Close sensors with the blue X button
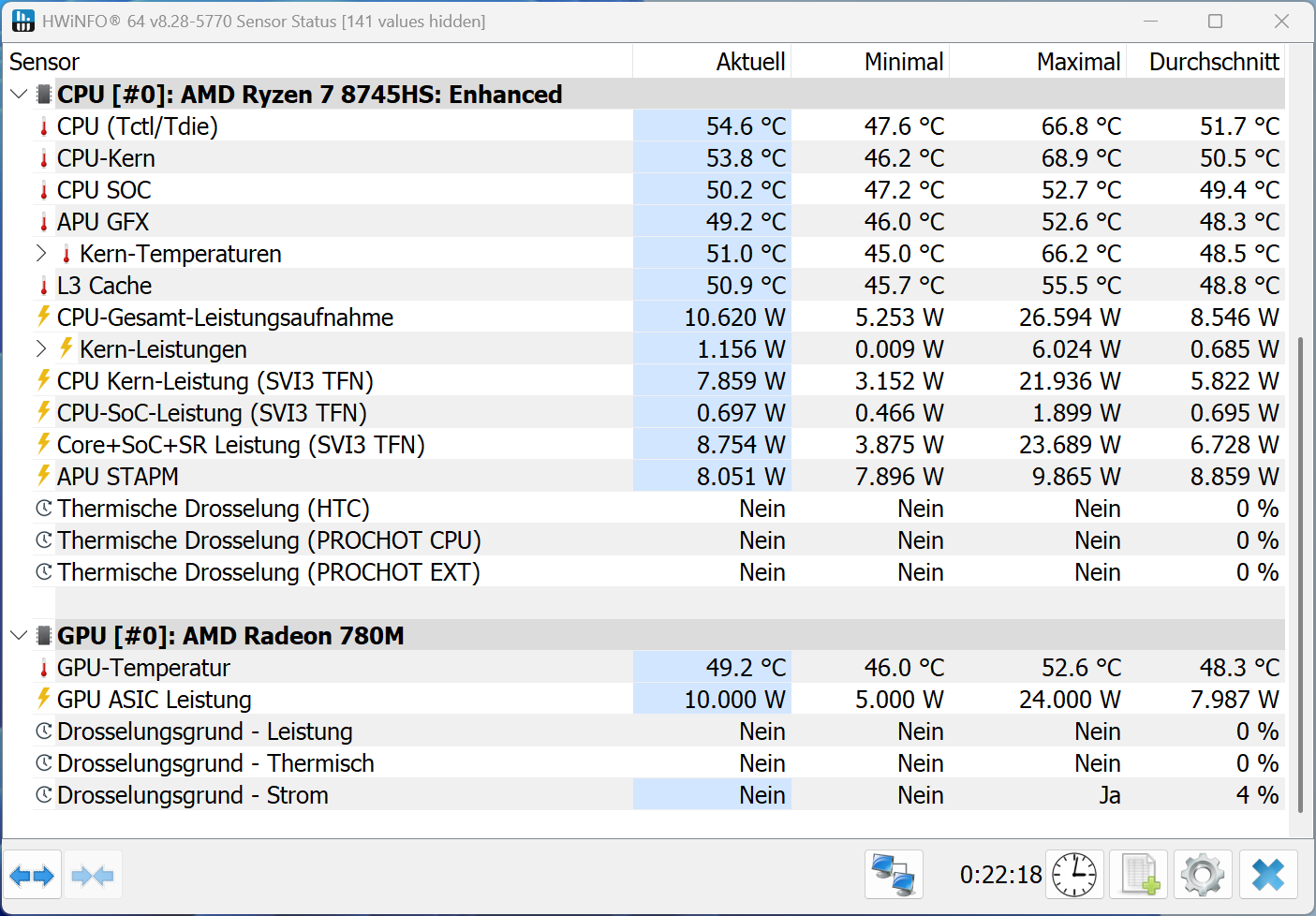The image size is (1316, 916). point(1268,876)
